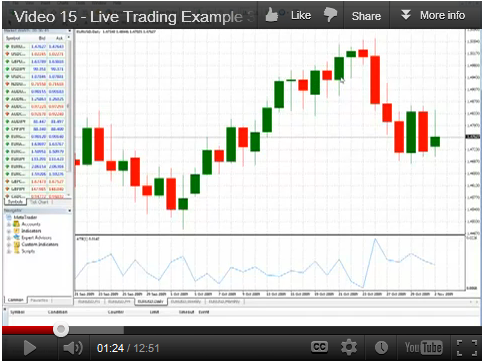
Task: Click the thumbs-up Like icon
Action: (x=272, y=15)
